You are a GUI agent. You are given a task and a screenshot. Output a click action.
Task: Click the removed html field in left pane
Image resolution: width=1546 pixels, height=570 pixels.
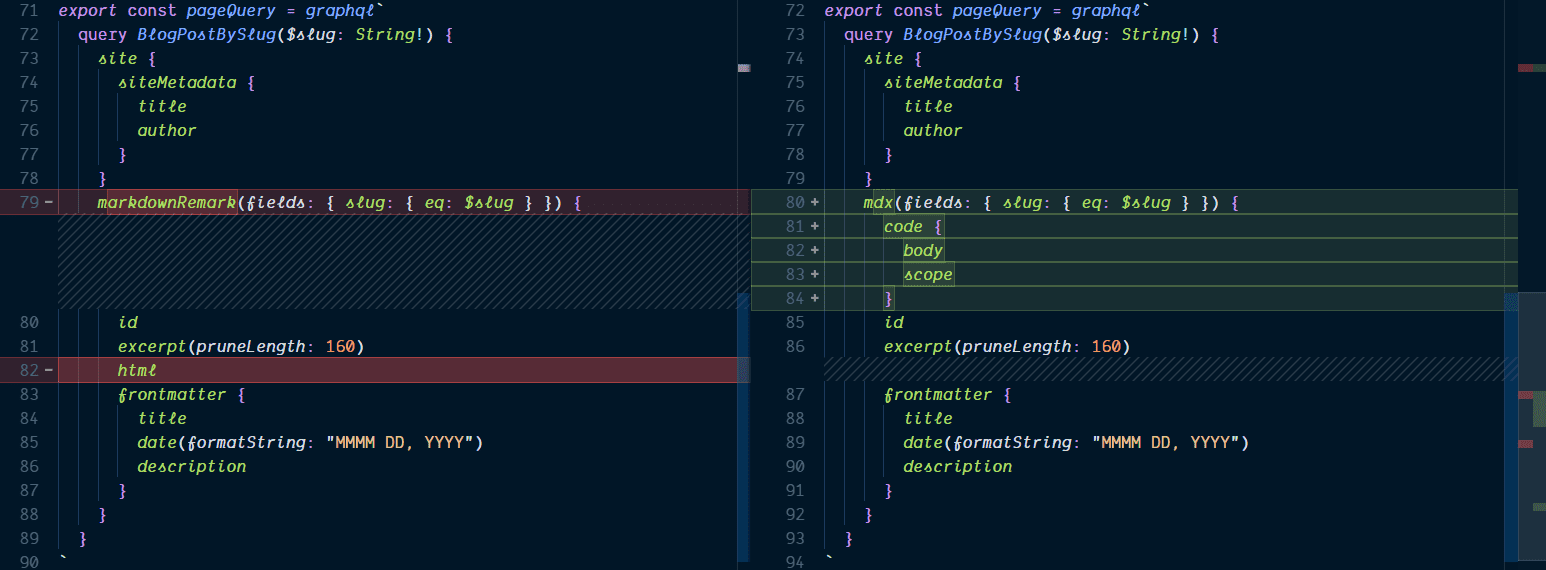point(138,371)
